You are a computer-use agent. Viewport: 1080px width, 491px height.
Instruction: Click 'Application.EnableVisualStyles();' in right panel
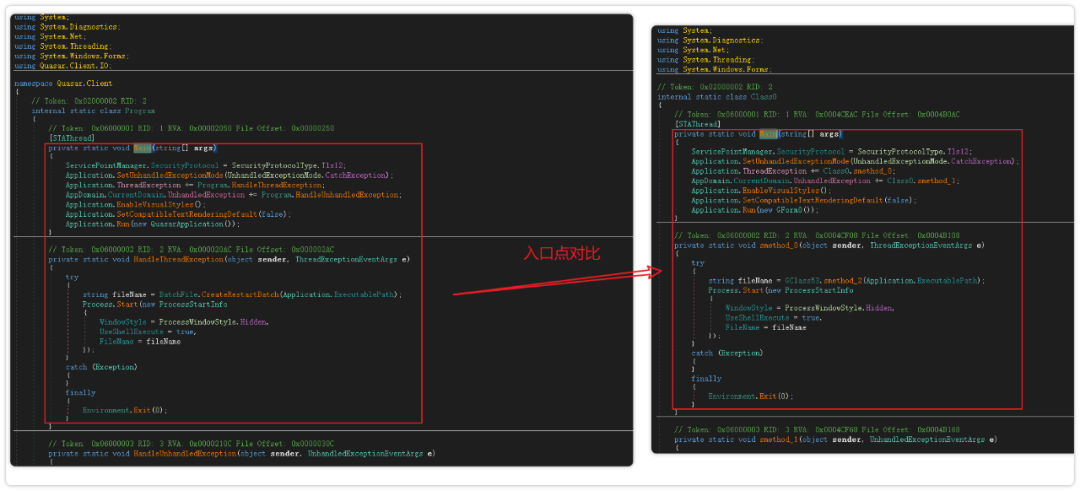pyautogui.click(x=761, y=190)
